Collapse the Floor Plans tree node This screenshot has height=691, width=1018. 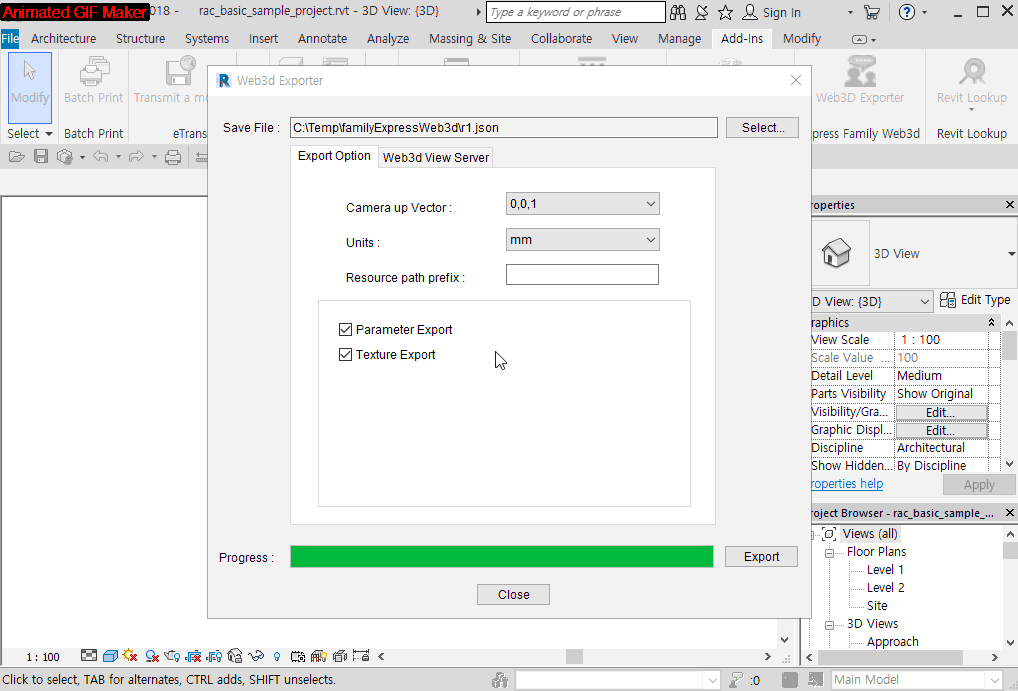pos(829,553)
